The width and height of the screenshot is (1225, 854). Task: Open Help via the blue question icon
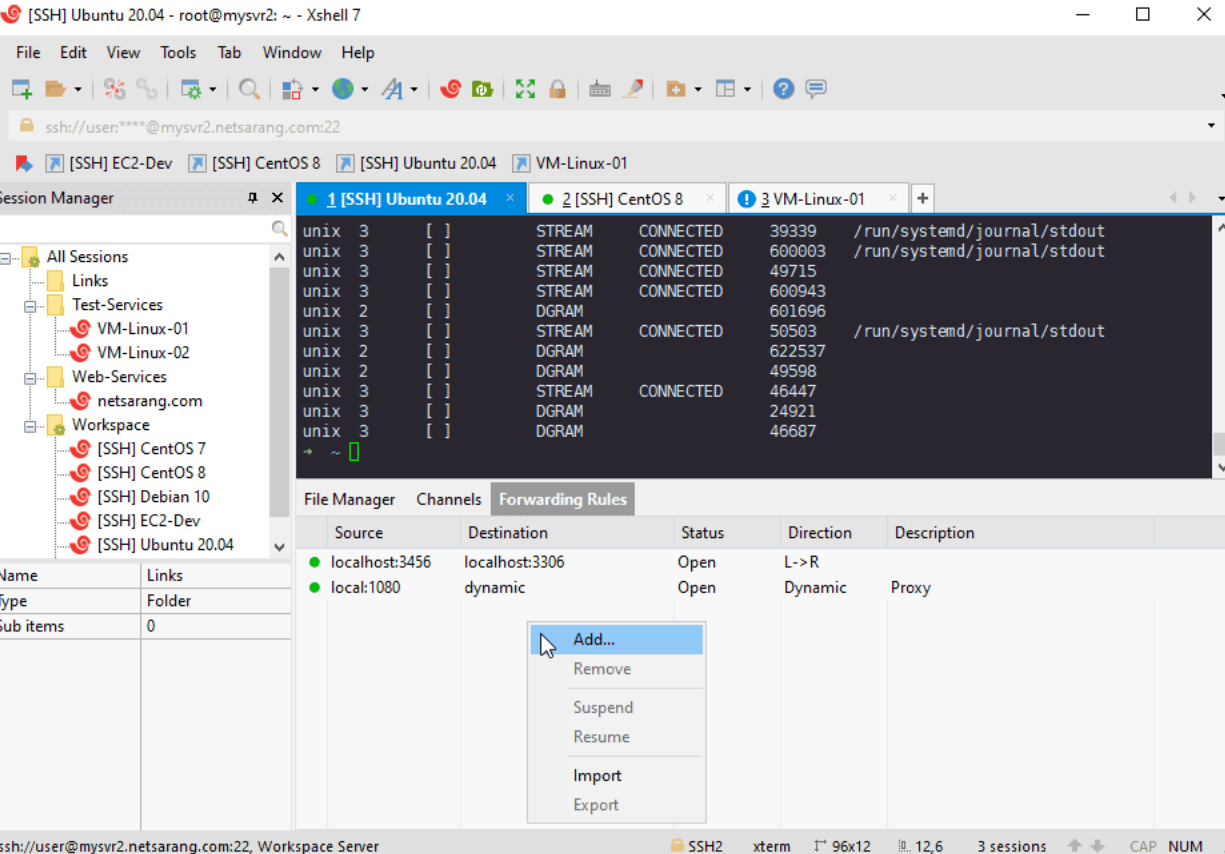(x=784, y=89)
